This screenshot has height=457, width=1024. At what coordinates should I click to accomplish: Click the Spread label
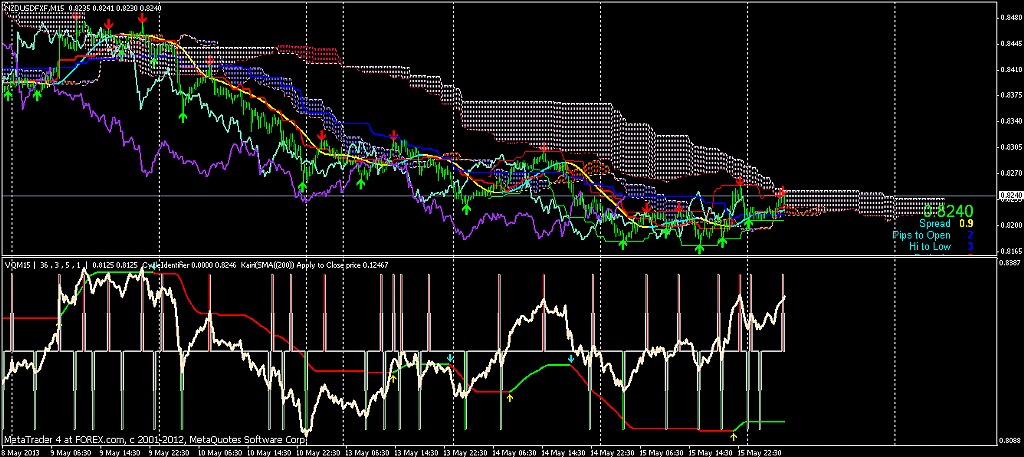[x=935, y=223]
